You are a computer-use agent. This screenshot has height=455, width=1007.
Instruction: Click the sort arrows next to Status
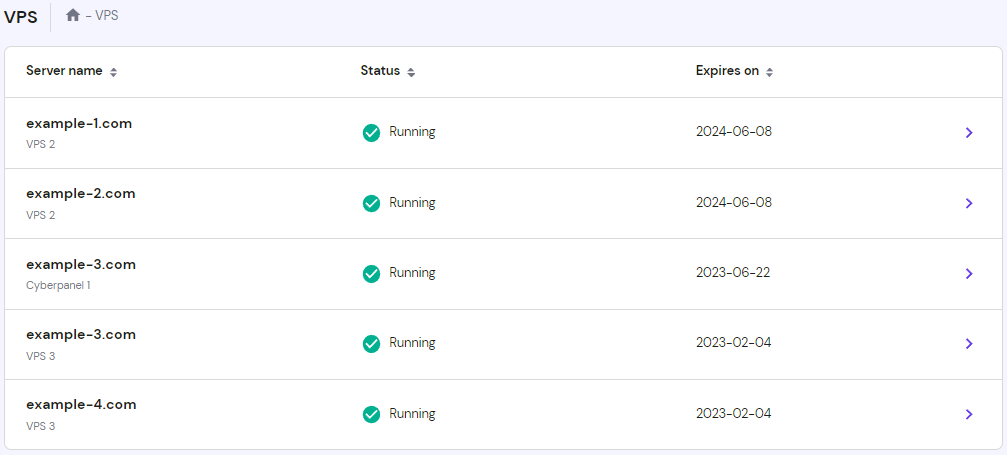[x=411, y=72]
